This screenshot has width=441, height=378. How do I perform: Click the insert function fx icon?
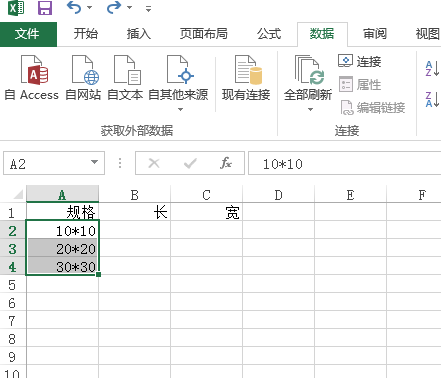[x=226, y=163]
